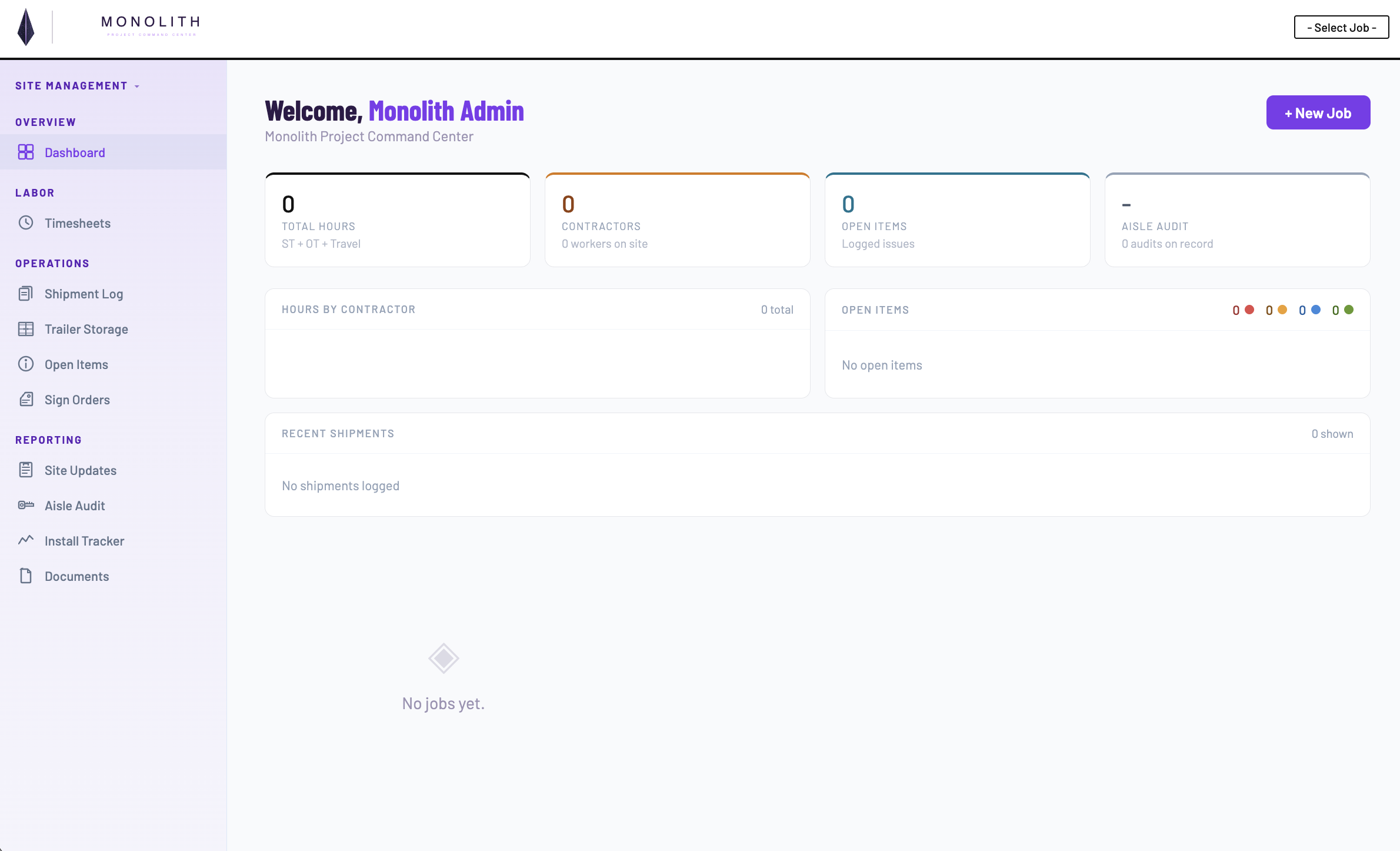The width and height of the screenshot is (1400, 851).
Task: Click the Contractors summary card
Action: [677, 220]
